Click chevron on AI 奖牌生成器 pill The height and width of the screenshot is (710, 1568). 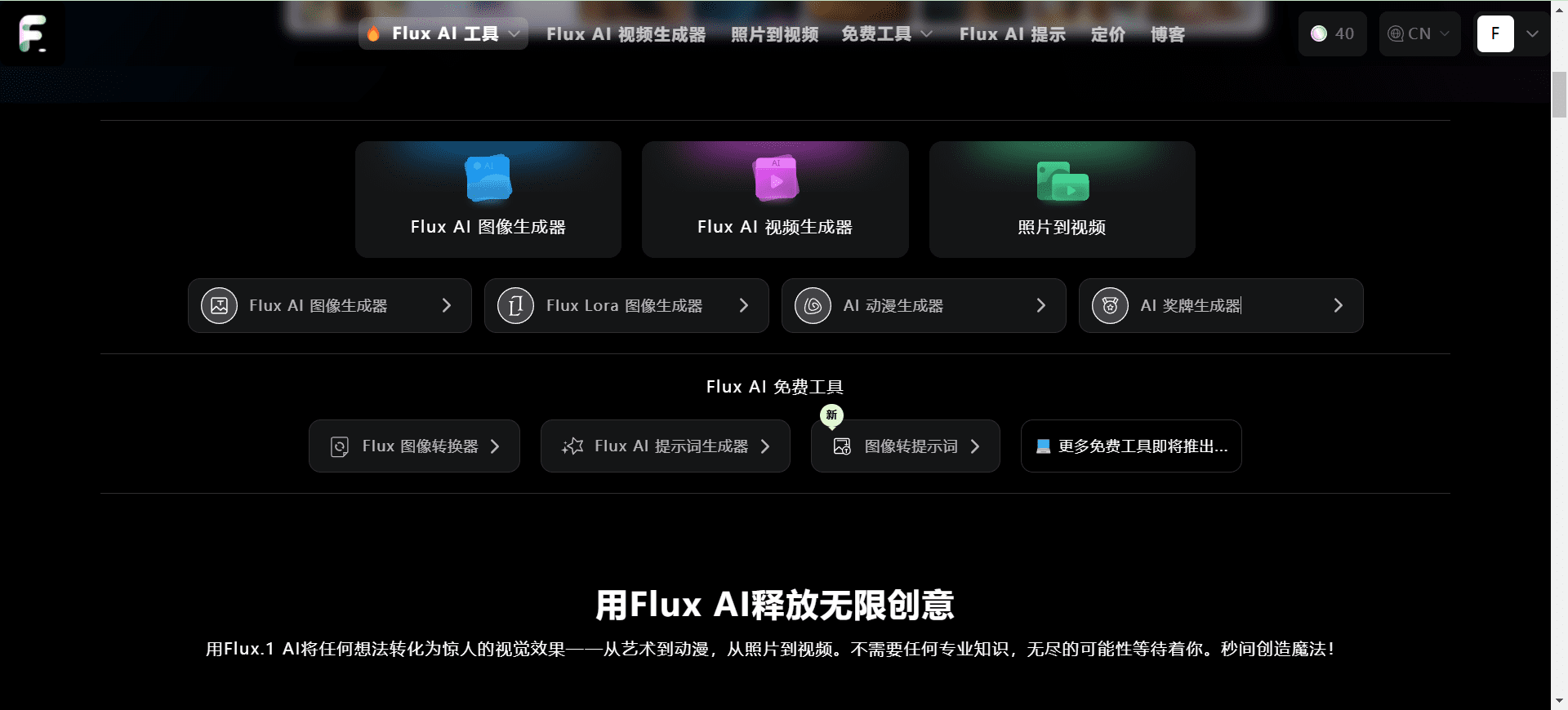click(1339, 305)
